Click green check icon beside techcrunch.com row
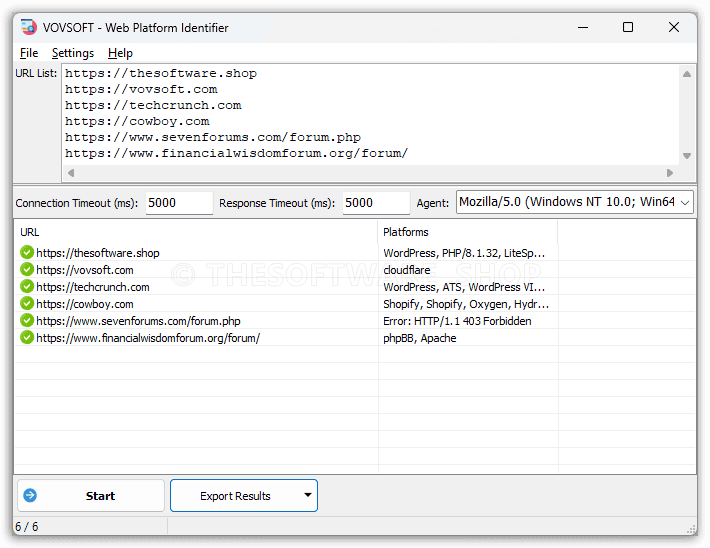The image size is (710, 548). [x=27, y=287]
